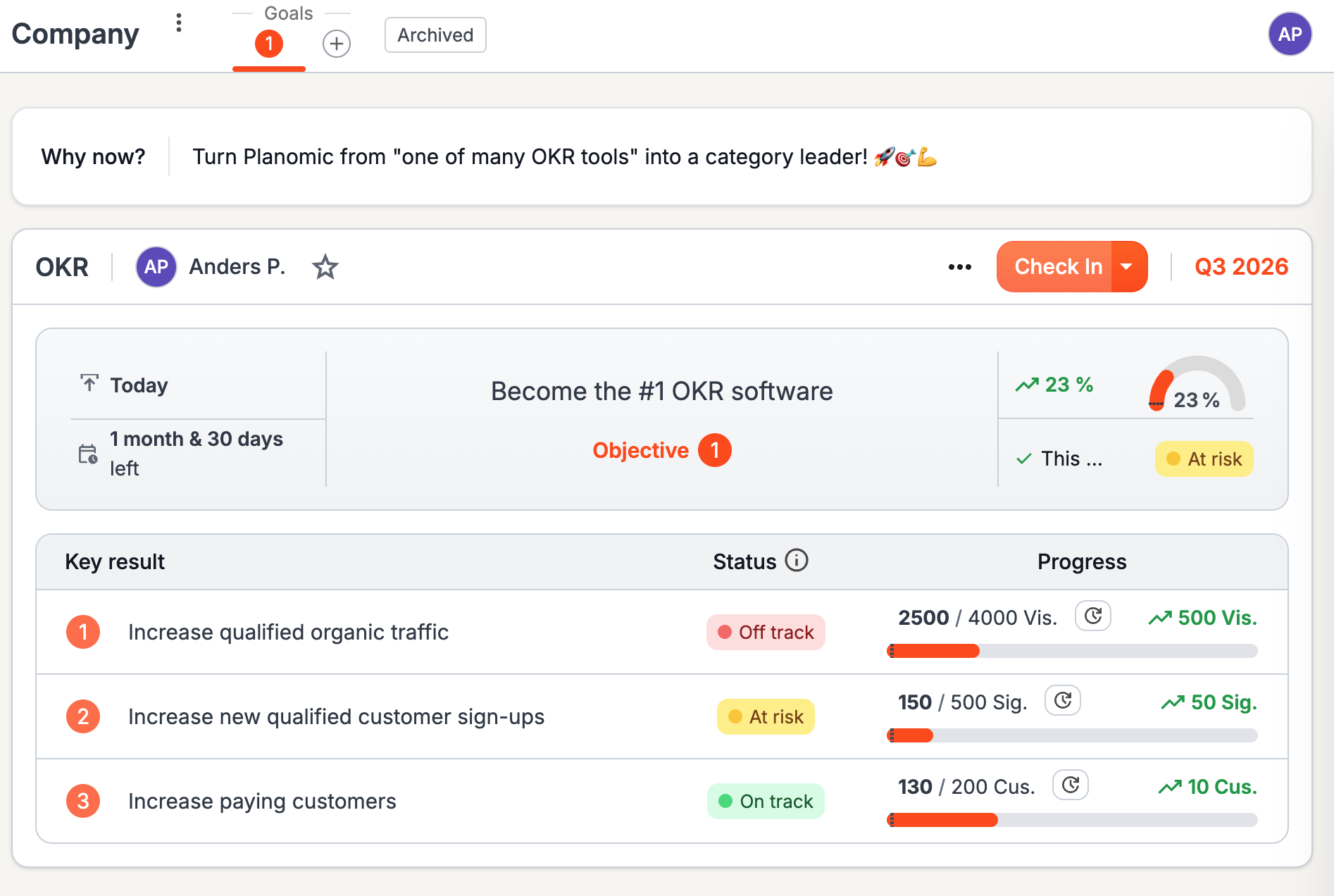Click the '1 month & 30 days left' text
This screenshot has height=896, width=1334.
[196, 454]
